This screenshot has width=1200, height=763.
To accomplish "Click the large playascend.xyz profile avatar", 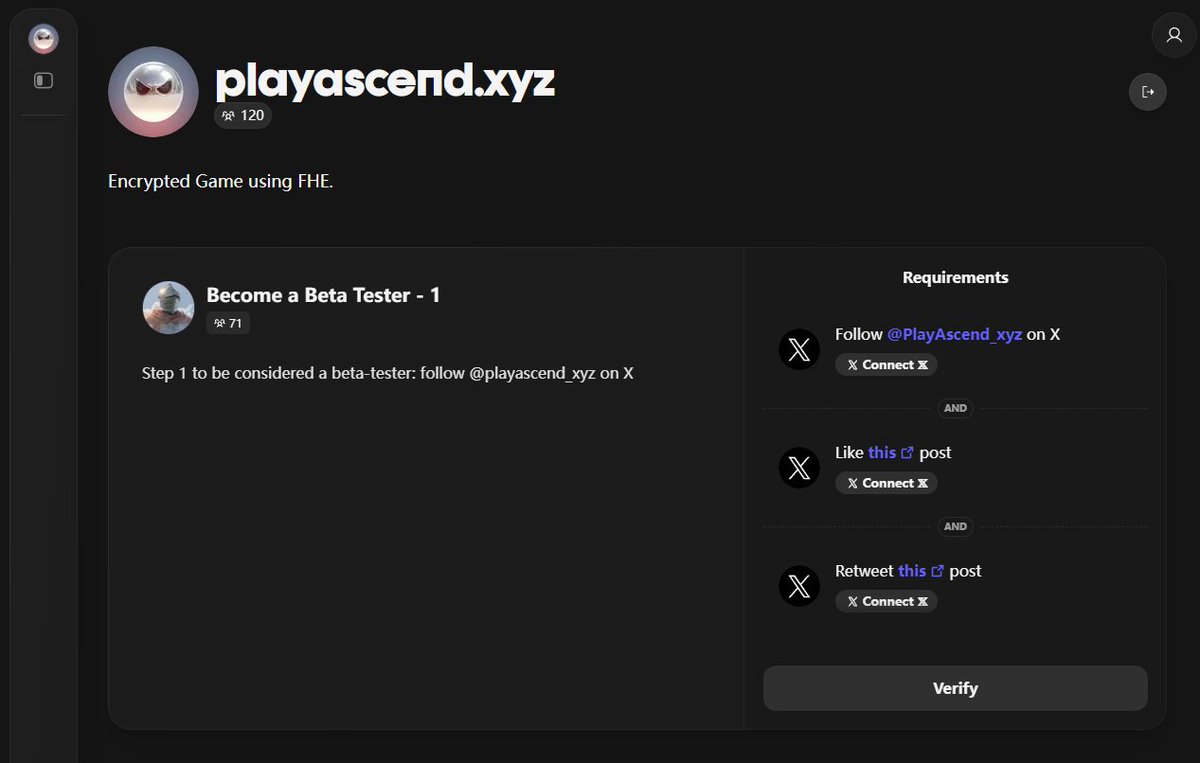I will (x=153, y=91).
